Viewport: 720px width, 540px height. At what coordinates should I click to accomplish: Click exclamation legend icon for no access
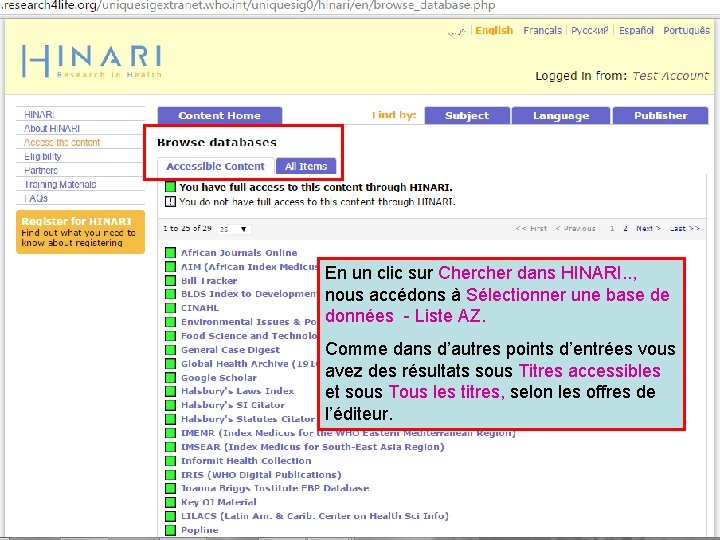pyautogui.click(x=170, y=202)
